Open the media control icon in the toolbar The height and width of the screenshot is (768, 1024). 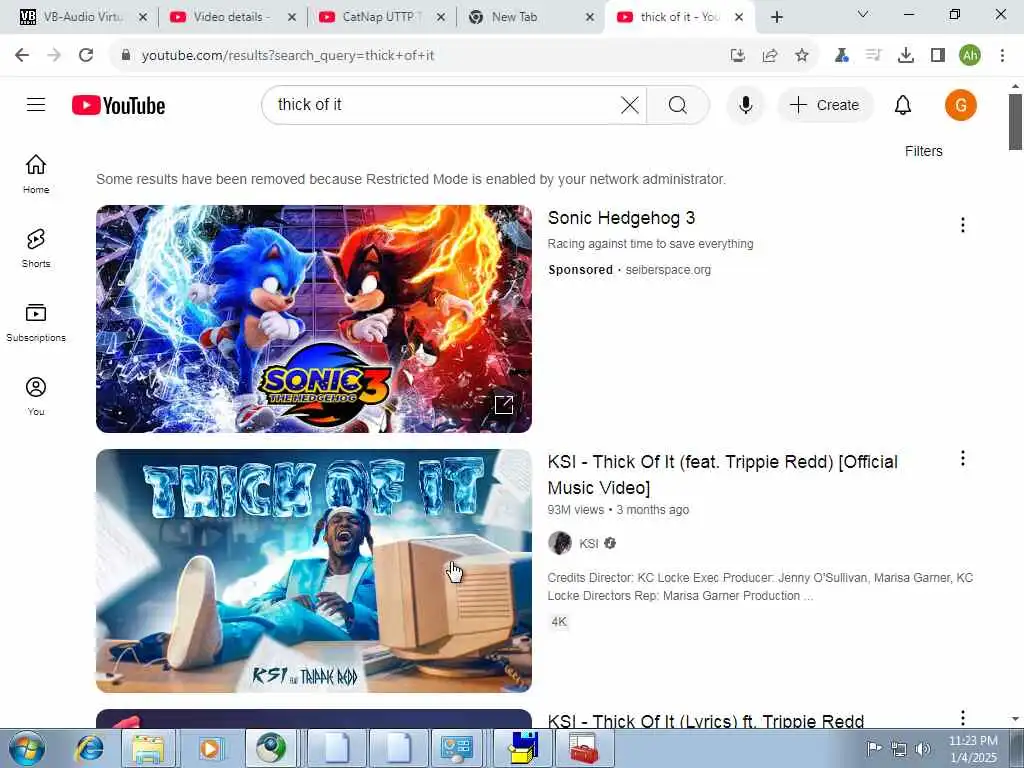874,56
